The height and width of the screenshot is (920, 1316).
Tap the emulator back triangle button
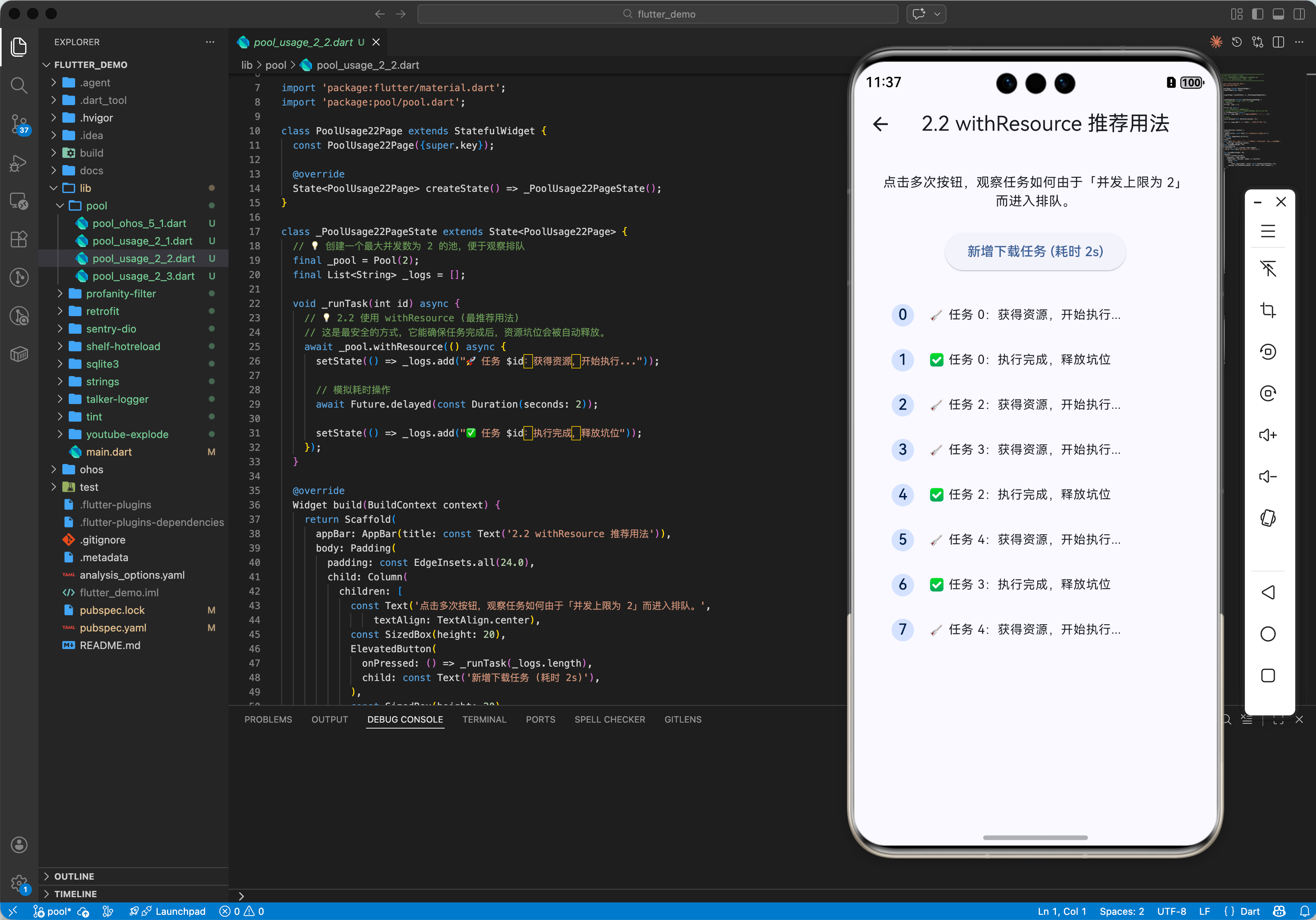coord(1267,592)
